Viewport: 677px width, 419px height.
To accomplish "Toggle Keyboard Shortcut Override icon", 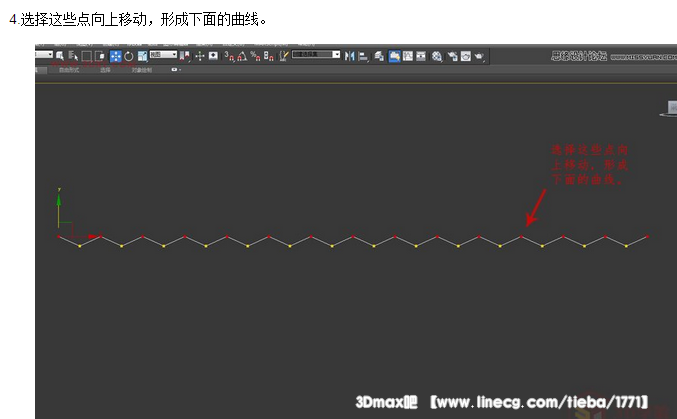I will click(213, 56).
